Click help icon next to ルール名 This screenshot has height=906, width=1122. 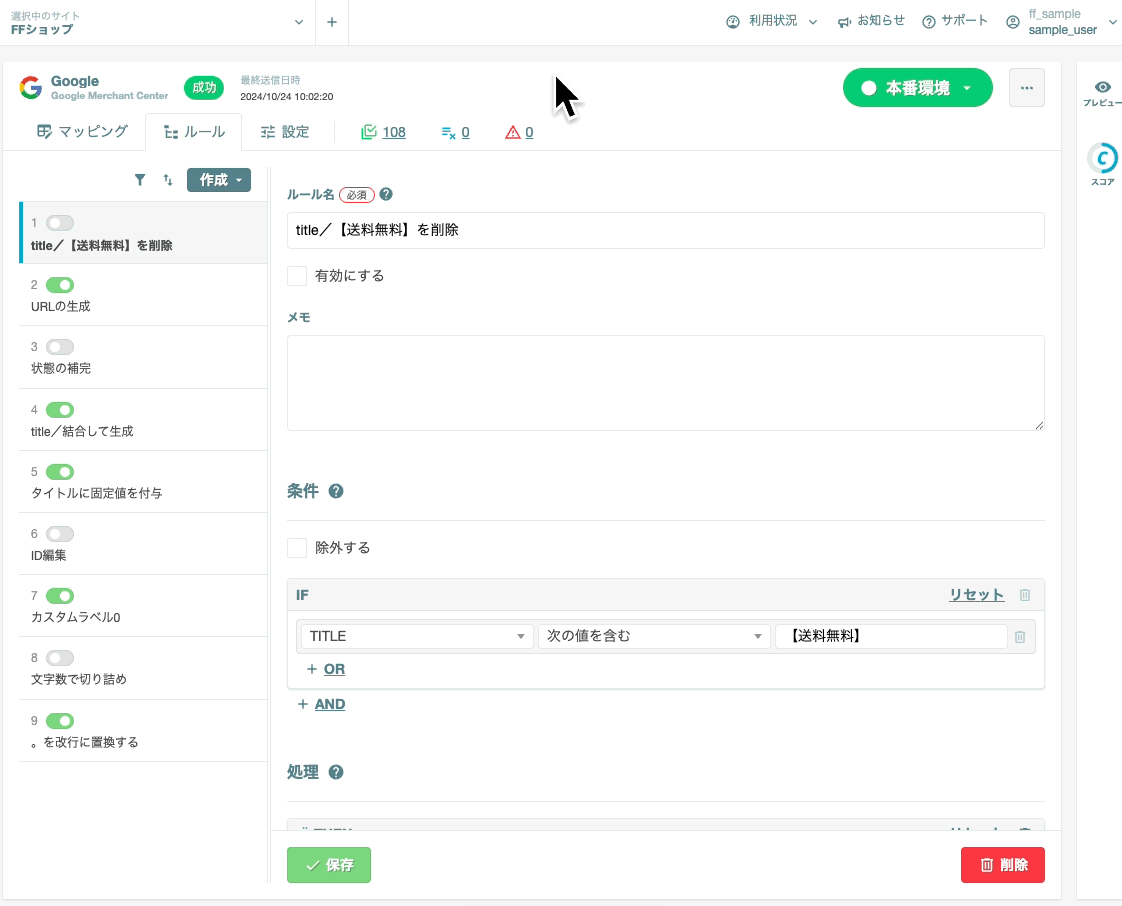pos(386,194)
